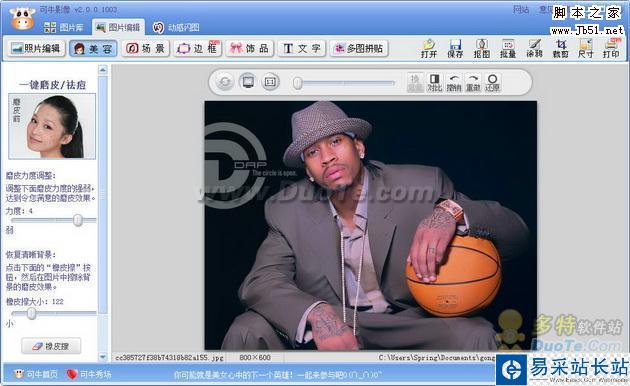
Task: Click the side panel scroll up arrow
Action: pos(103,70)
